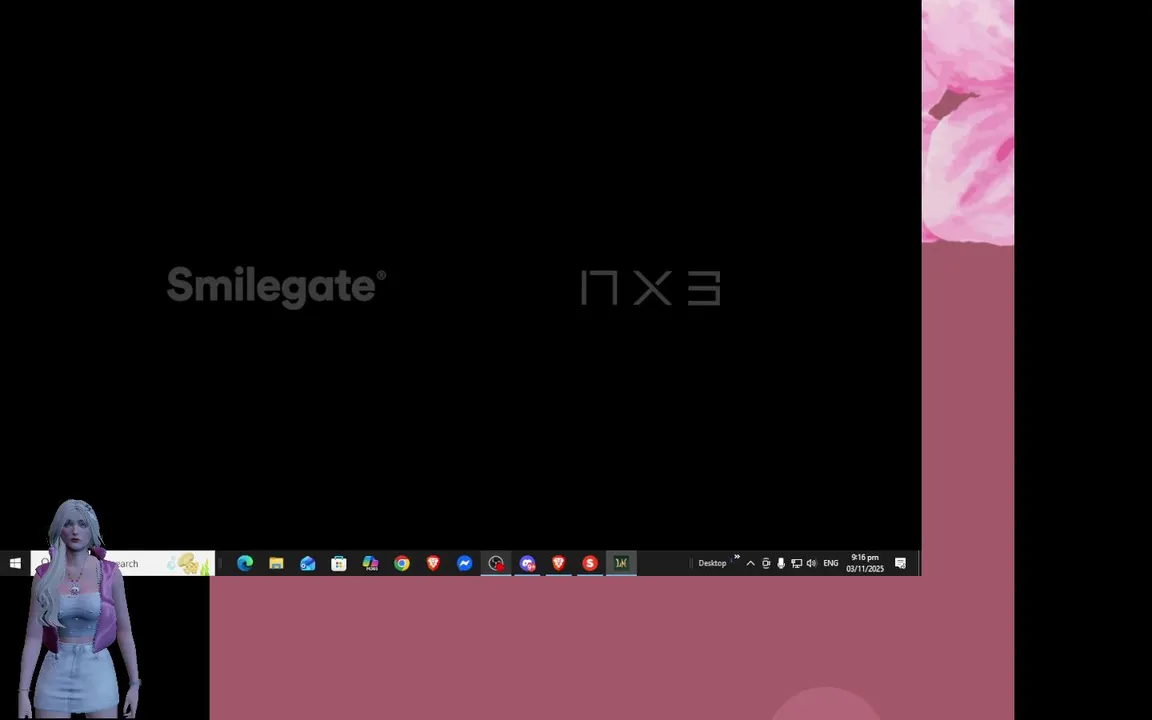Click the Smilegate logo on splash screen

[276, 287]
